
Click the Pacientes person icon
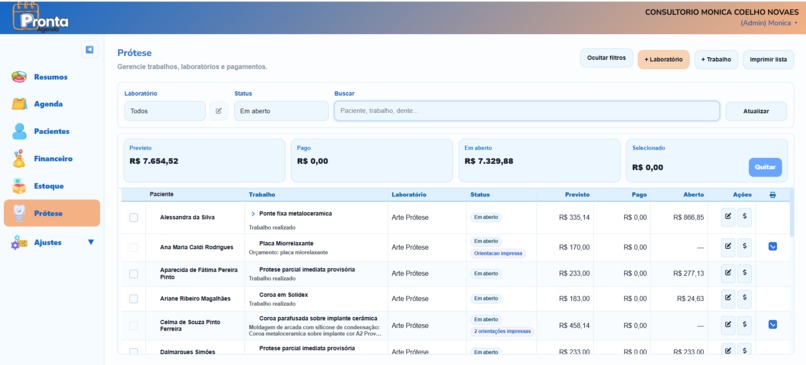point(19,131)
